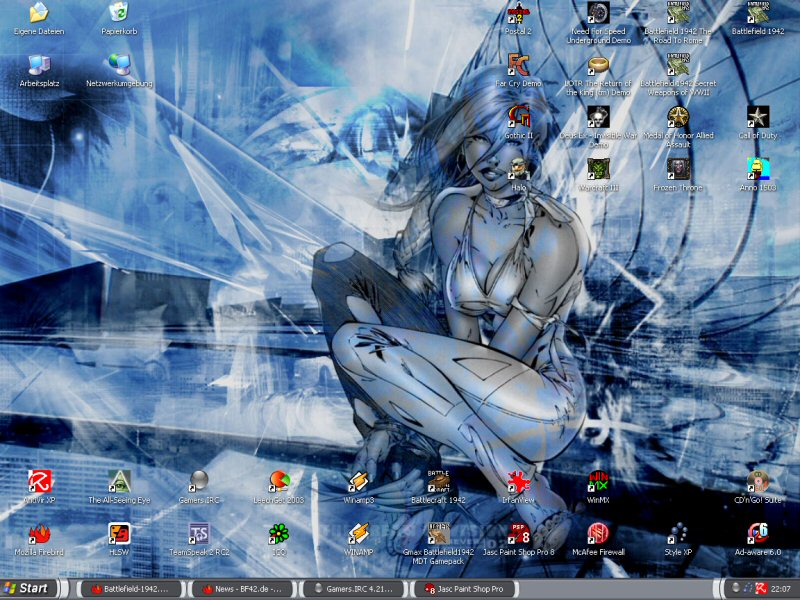Select the Battlefield 1942 desktop shortcut
This screenshot has width=800, height=600.
click(x=758, y=13)
